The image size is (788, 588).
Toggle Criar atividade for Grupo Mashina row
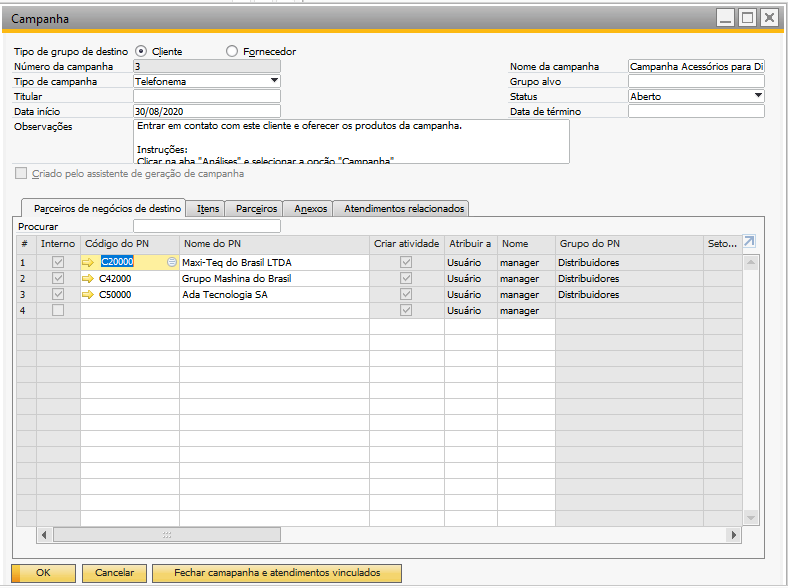click(406, 278)
